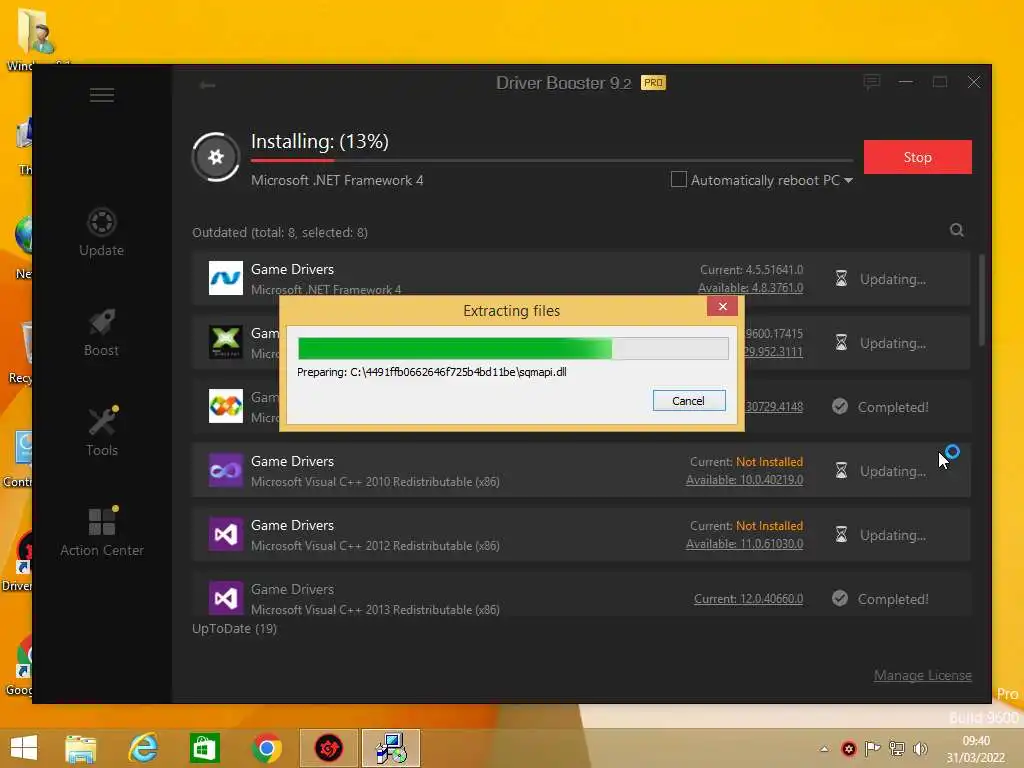Image resolution: width=1024 pixels, height=768 pixels.
Task: Show hidden system tray icons
Action: 824,749
